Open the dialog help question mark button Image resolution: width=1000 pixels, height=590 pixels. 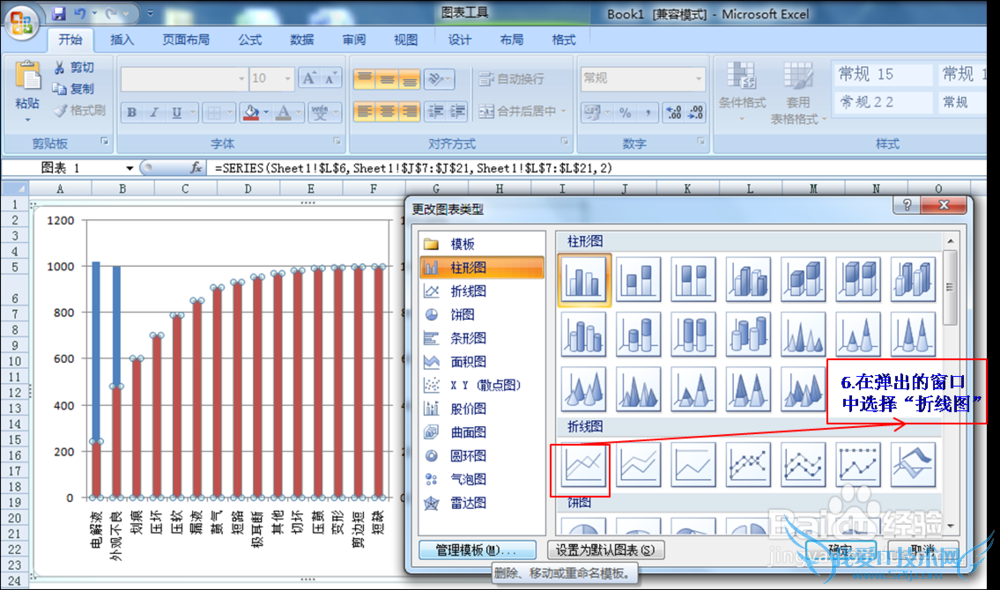[908, 205]
